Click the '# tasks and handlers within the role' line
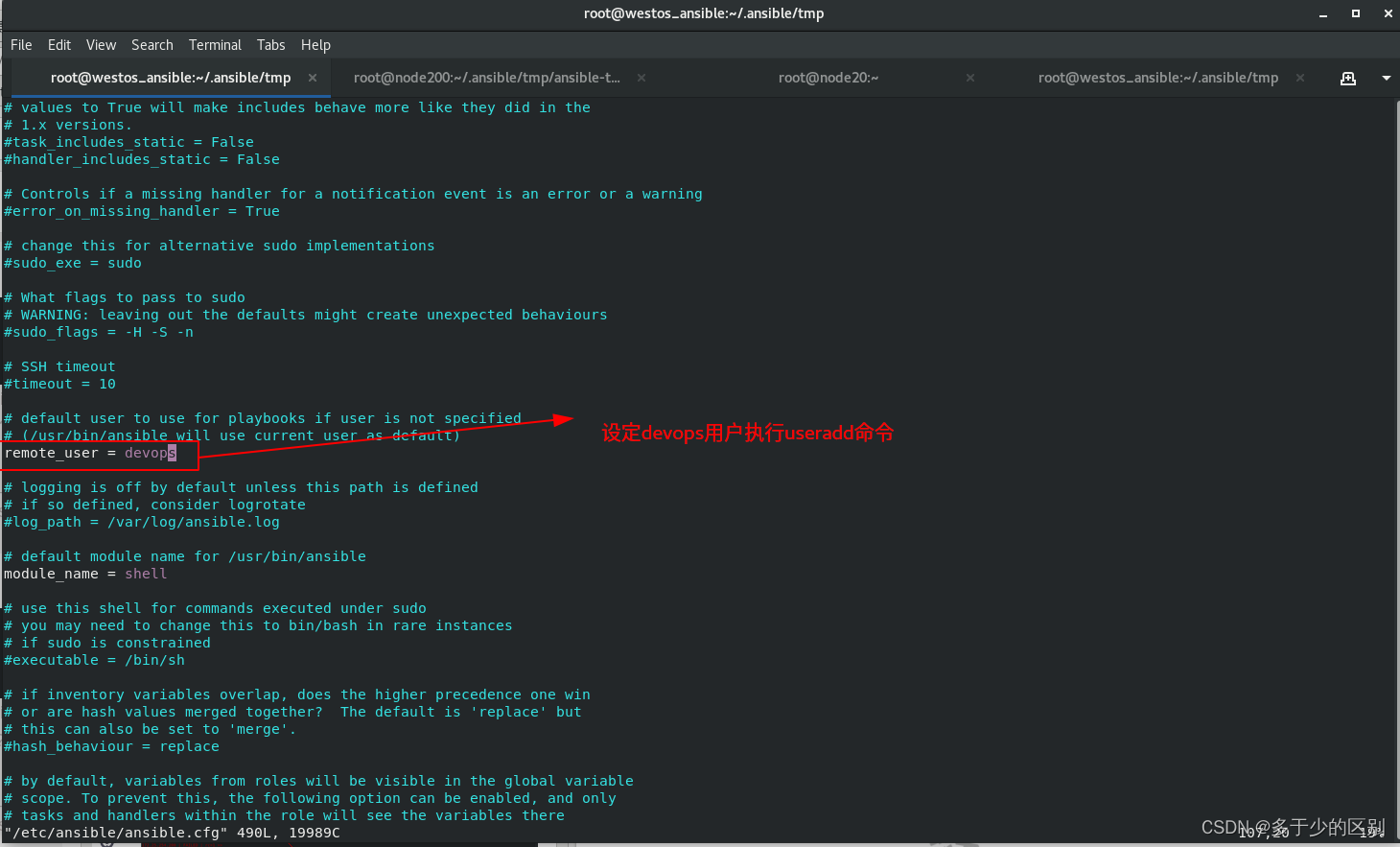Screen dimensions: 1400x847 click(x=284, y=815)
